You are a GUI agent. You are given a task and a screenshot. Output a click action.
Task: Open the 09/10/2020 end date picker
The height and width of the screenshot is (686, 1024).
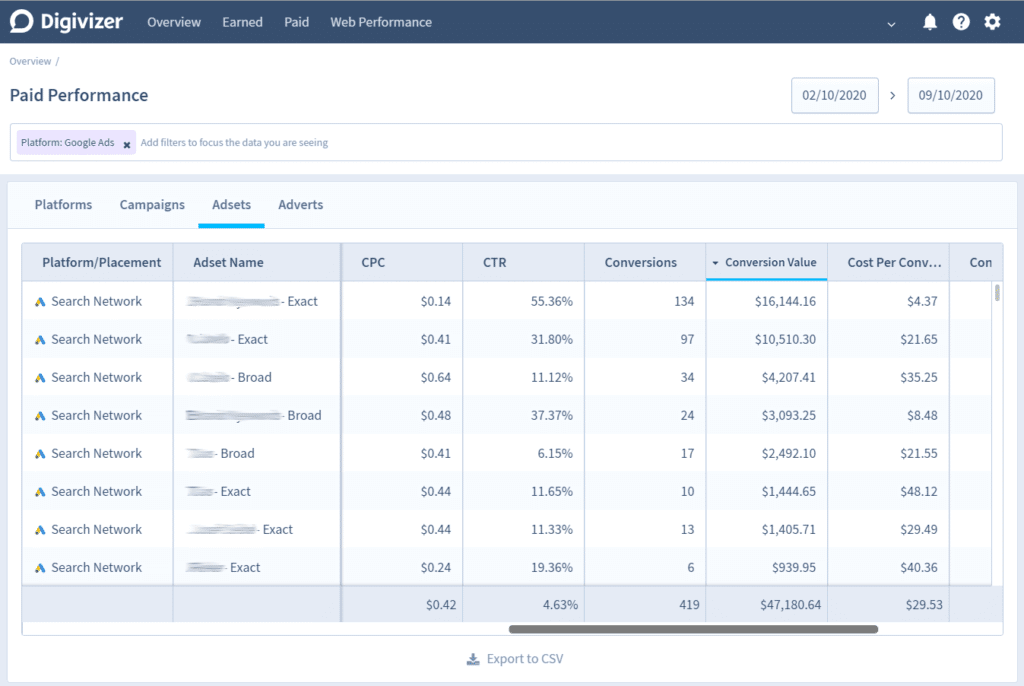pos(951,96)
